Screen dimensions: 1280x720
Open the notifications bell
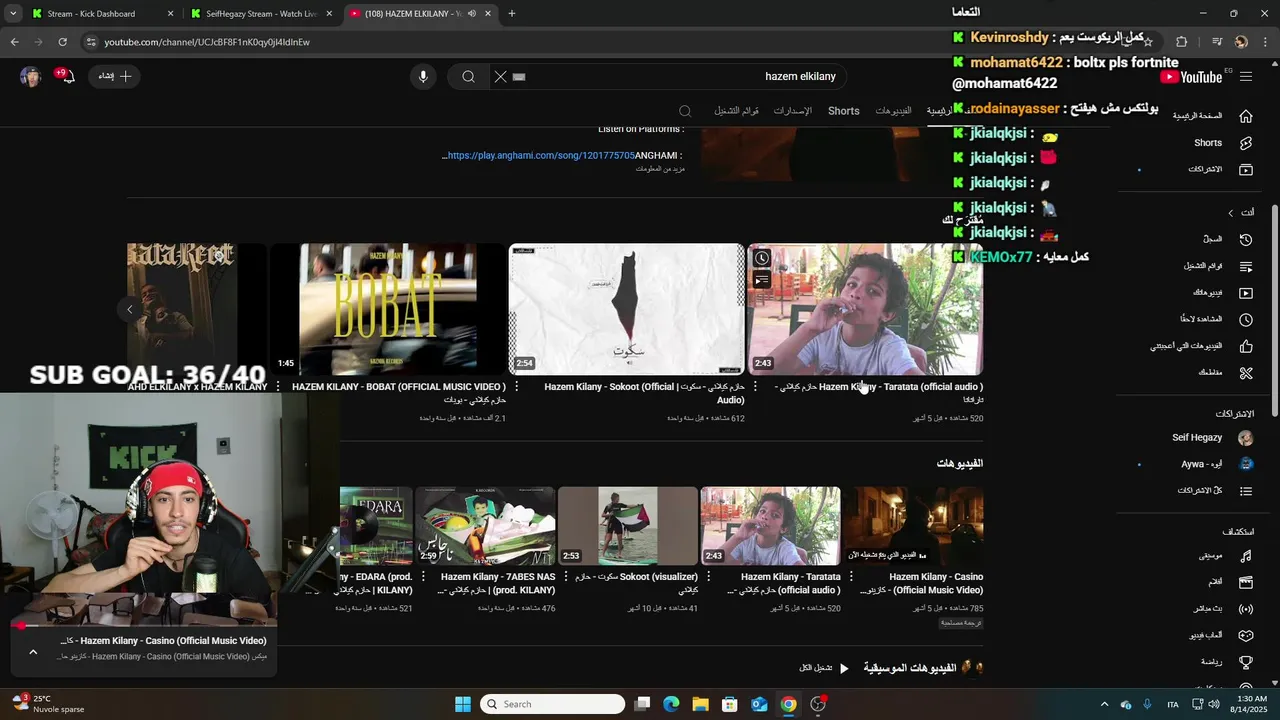[x=66, y=77]
